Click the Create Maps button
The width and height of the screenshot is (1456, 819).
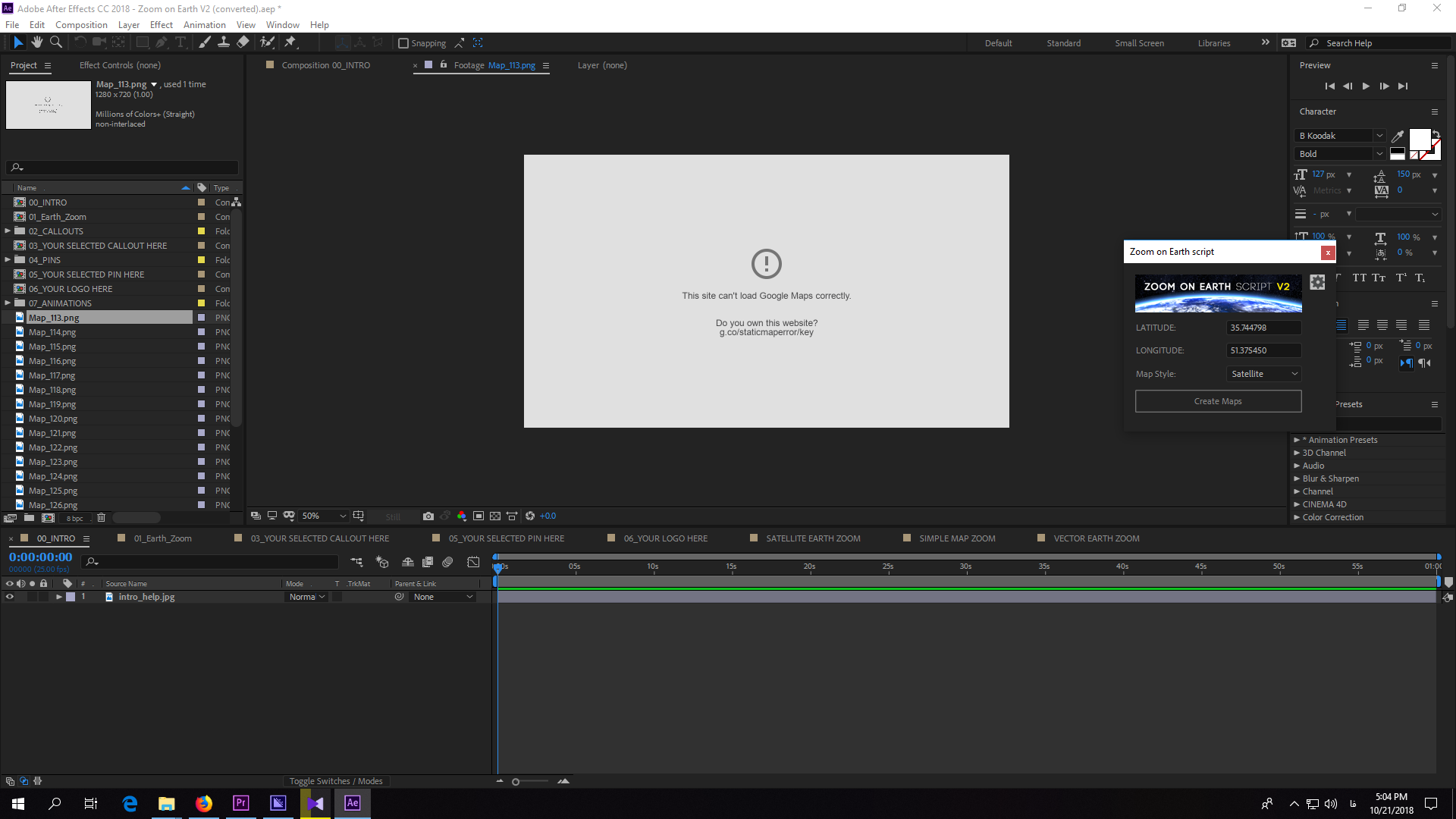(1218, 401)
